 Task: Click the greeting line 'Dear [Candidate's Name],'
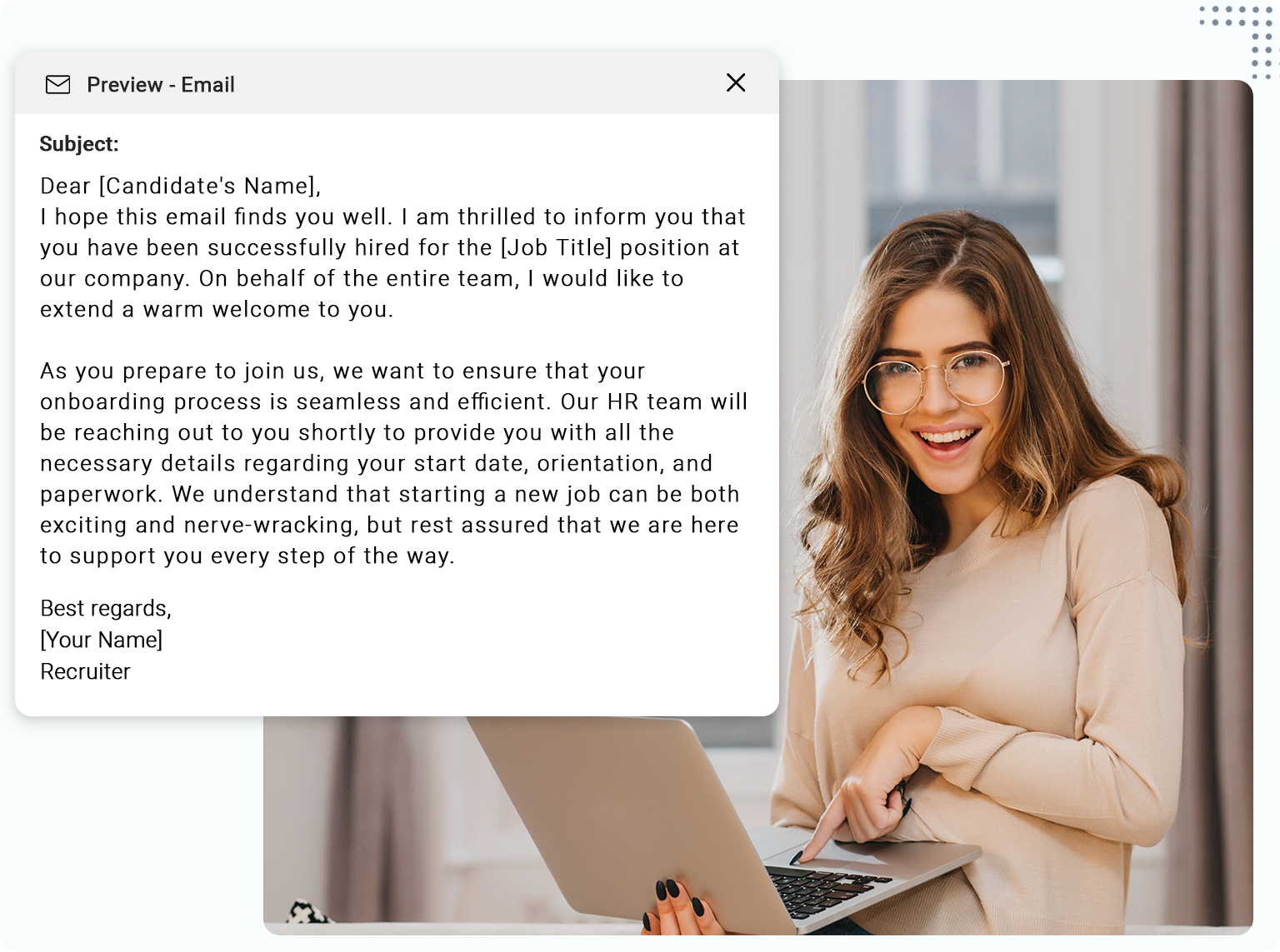pos(181,186)
